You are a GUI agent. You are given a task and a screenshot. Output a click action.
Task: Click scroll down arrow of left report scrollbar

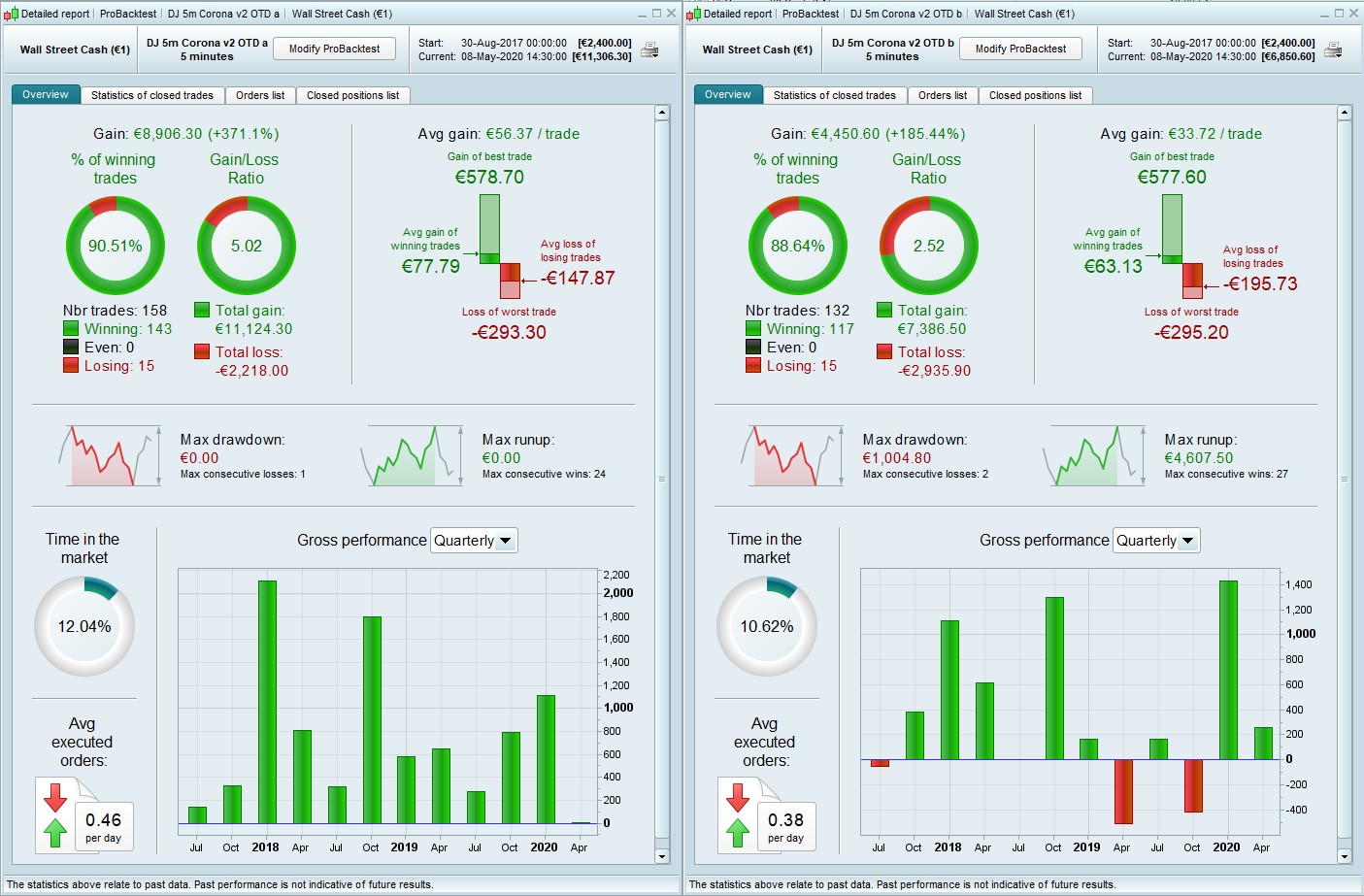click(x=662, y=856)
